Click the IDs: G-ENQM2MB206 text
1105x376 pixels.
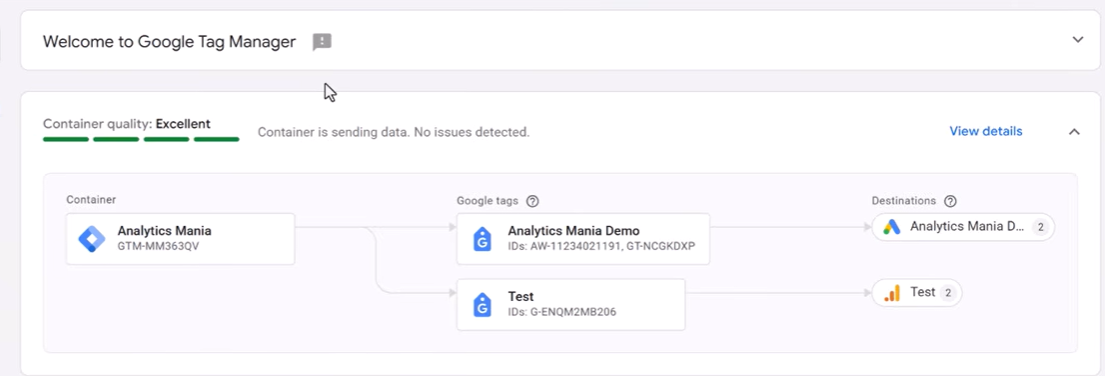point(562,311)
